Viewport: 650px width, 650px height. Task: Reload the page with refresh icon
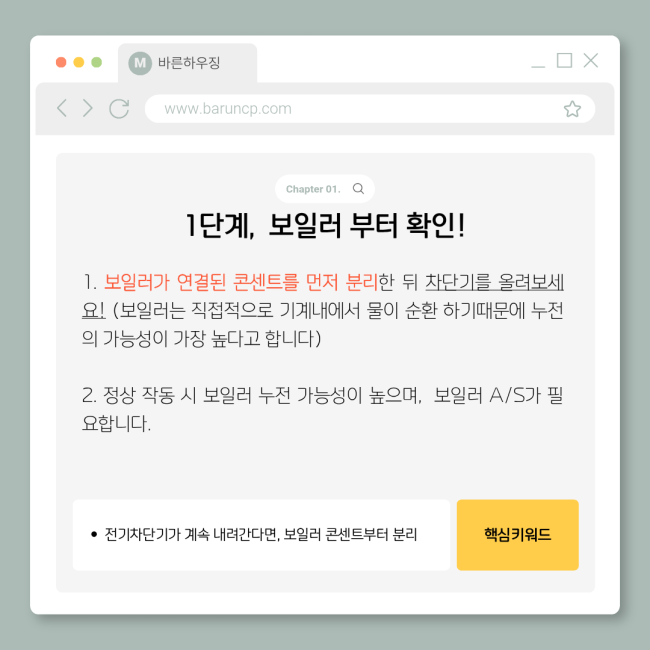coord(119,109)
